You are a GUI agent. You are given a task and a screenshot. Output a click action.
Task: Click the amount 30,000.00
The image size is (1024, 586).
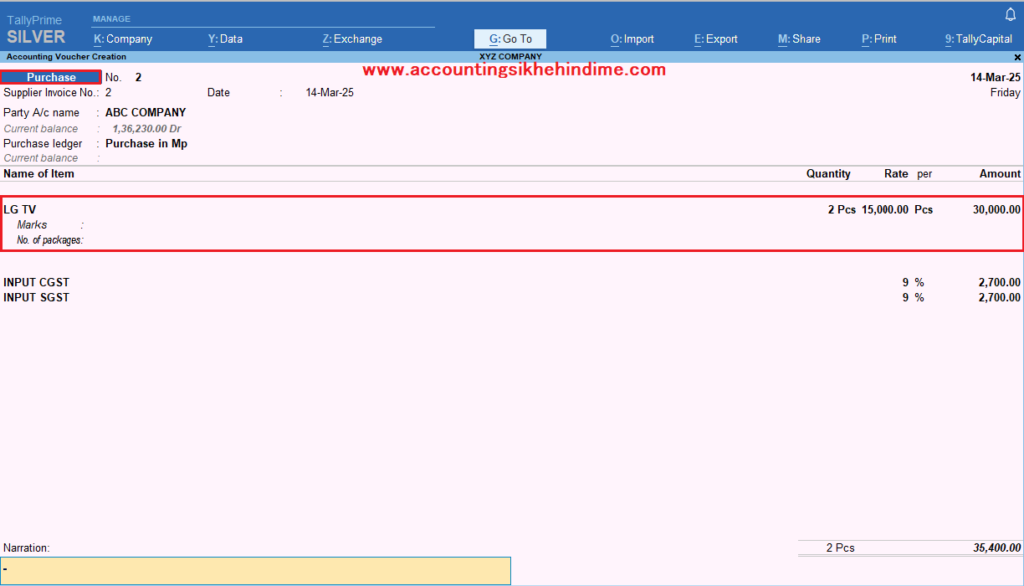point(997,210)
